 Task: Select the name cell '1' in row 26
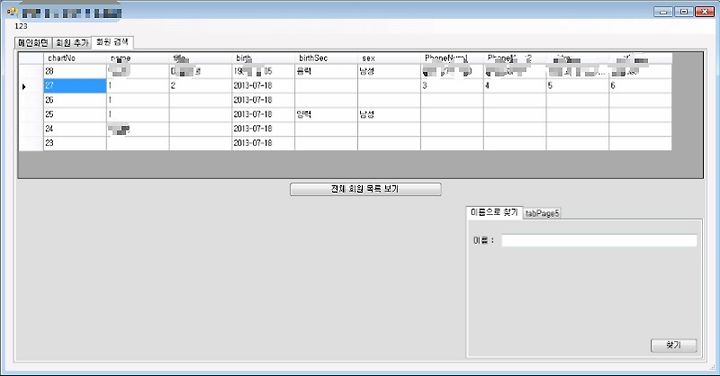point(138,100)
